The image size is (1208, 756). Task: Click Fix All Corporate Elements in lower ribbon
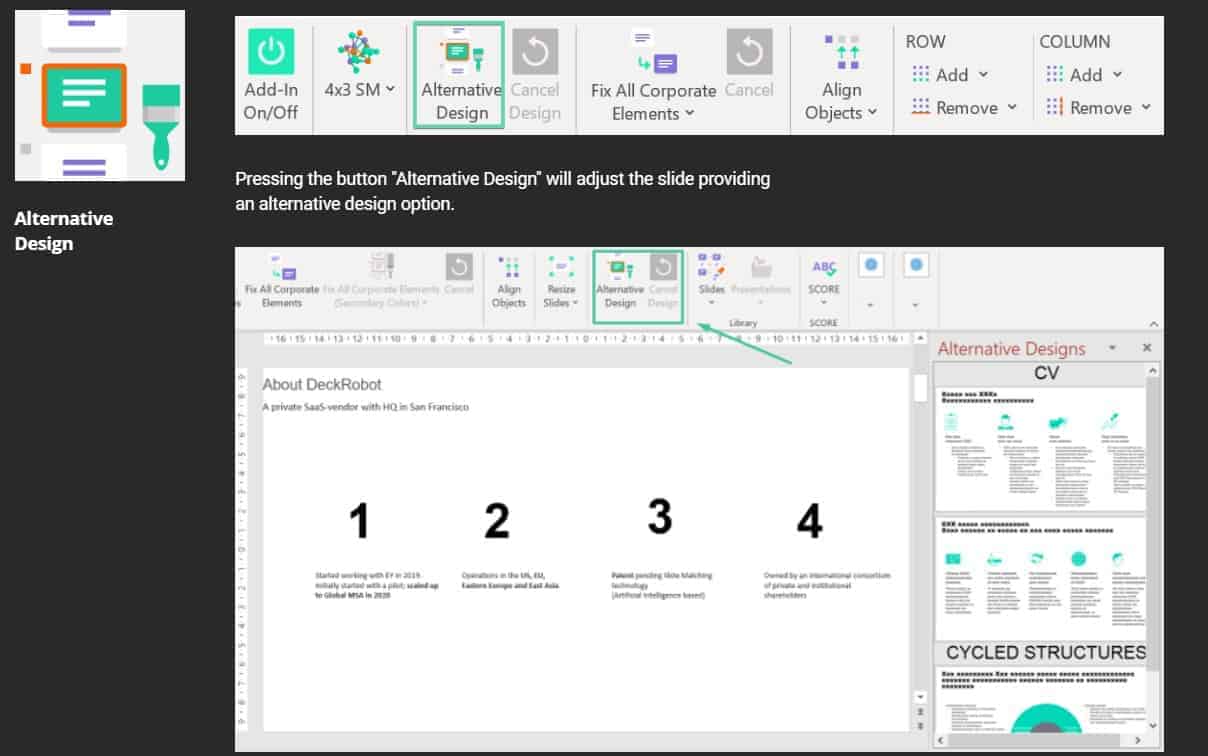point(281,281)
